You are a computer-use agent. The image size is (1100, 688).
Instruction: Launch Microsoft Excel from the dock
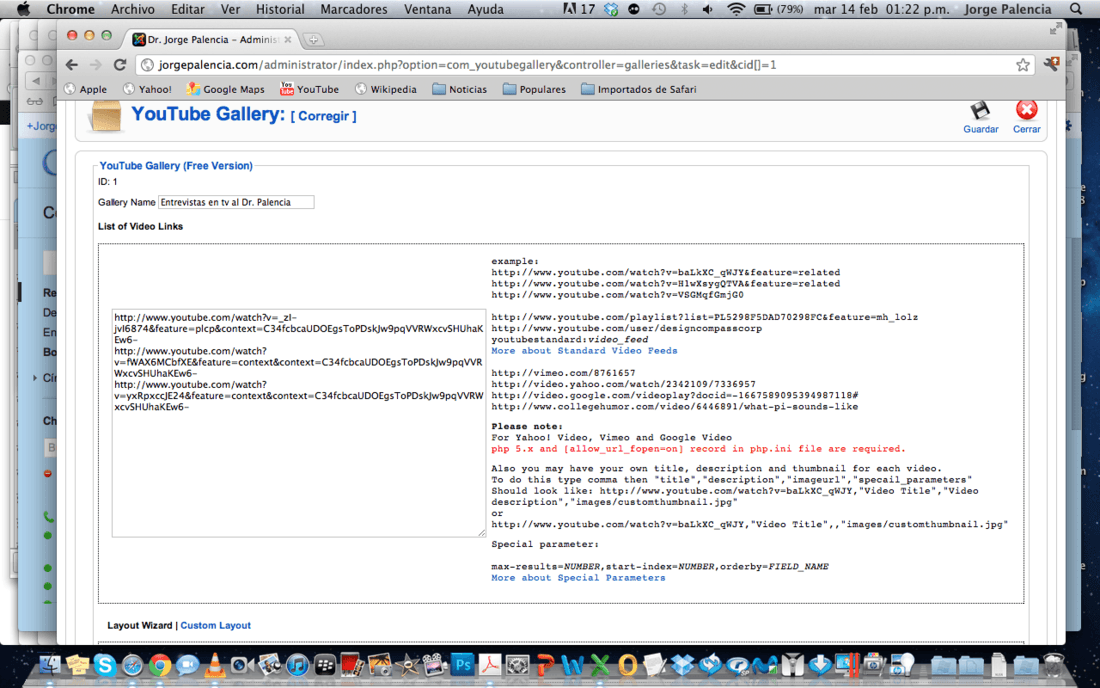(x=600, y=665)
